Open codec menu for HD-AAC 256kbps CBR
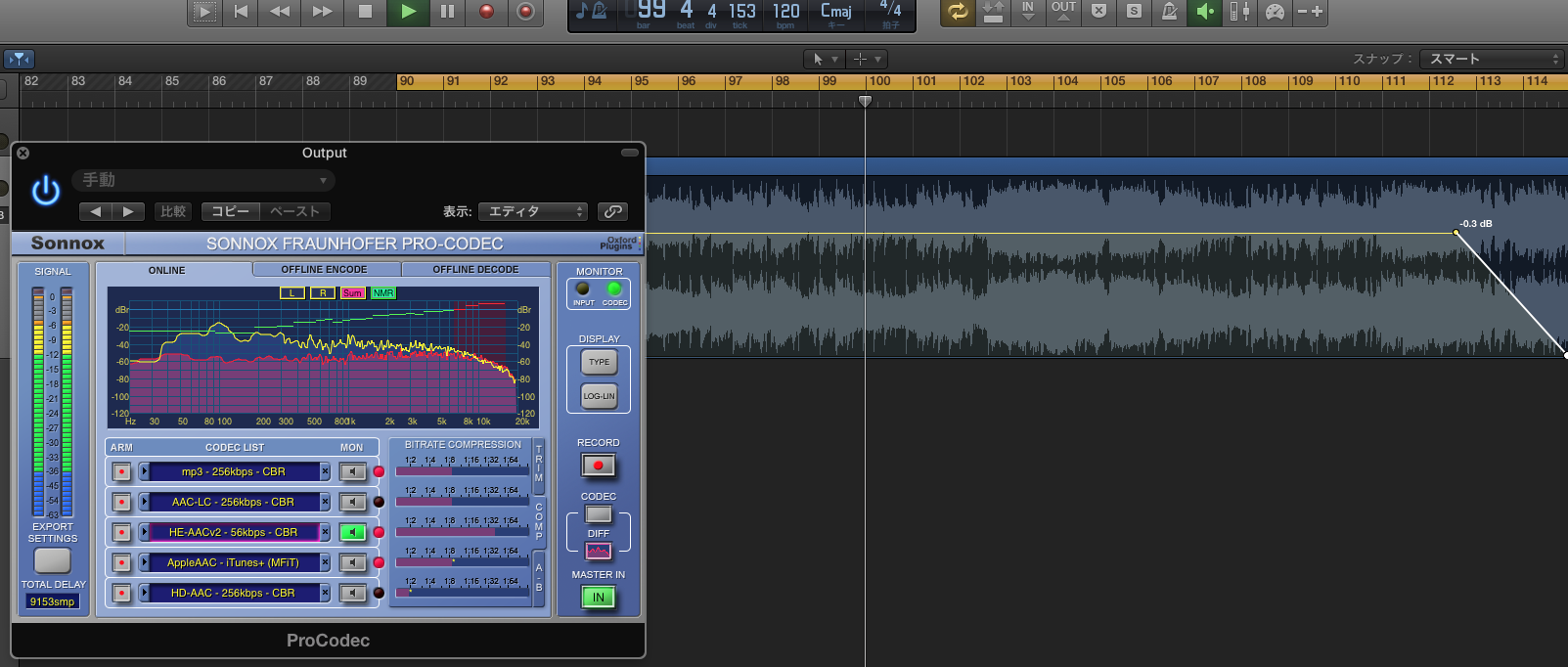 pyautogui.click(x=145, y=593)
